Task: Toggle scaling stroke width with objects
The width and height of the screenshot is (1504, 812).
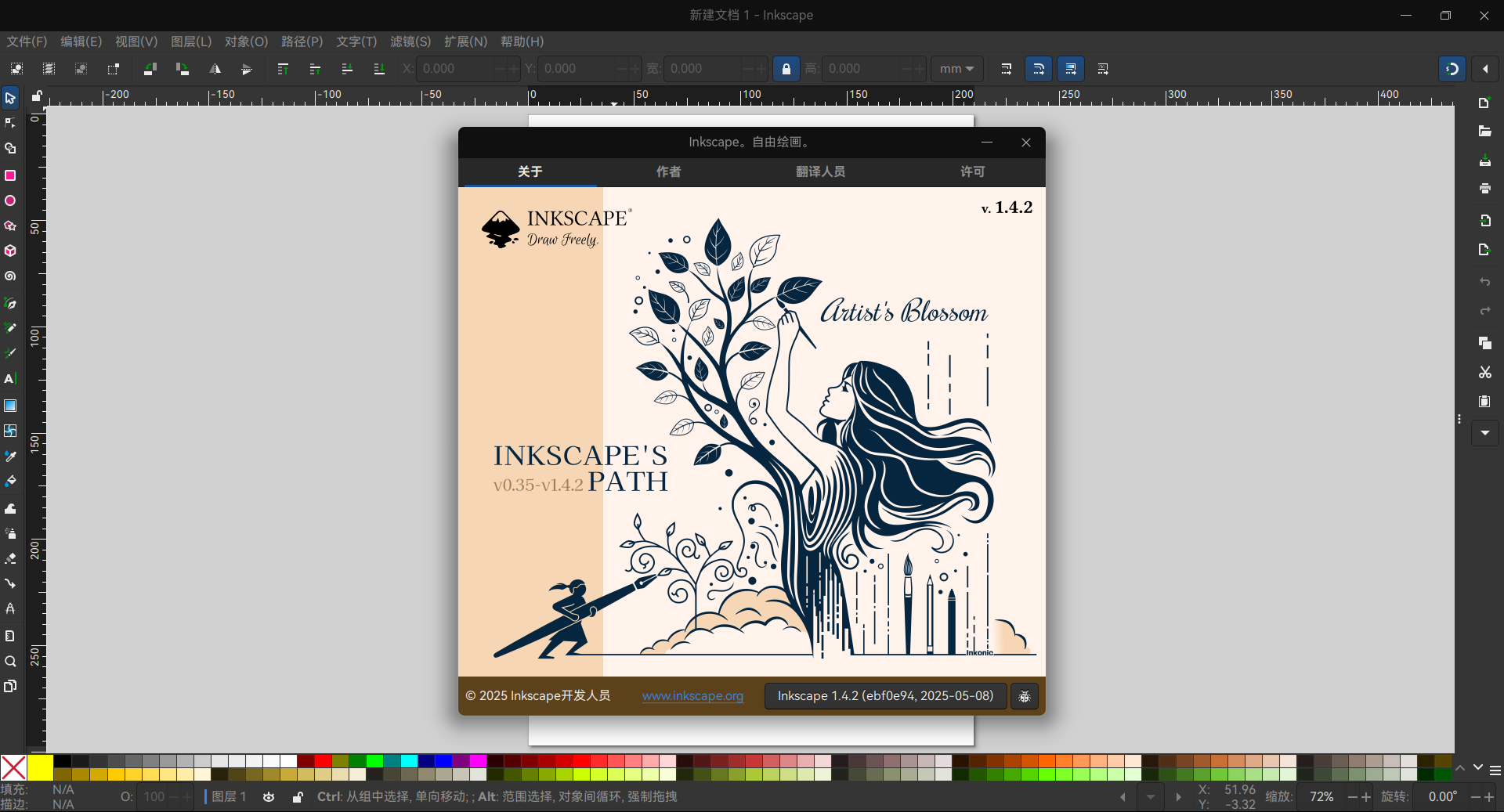Action: tap(1007, 69)
